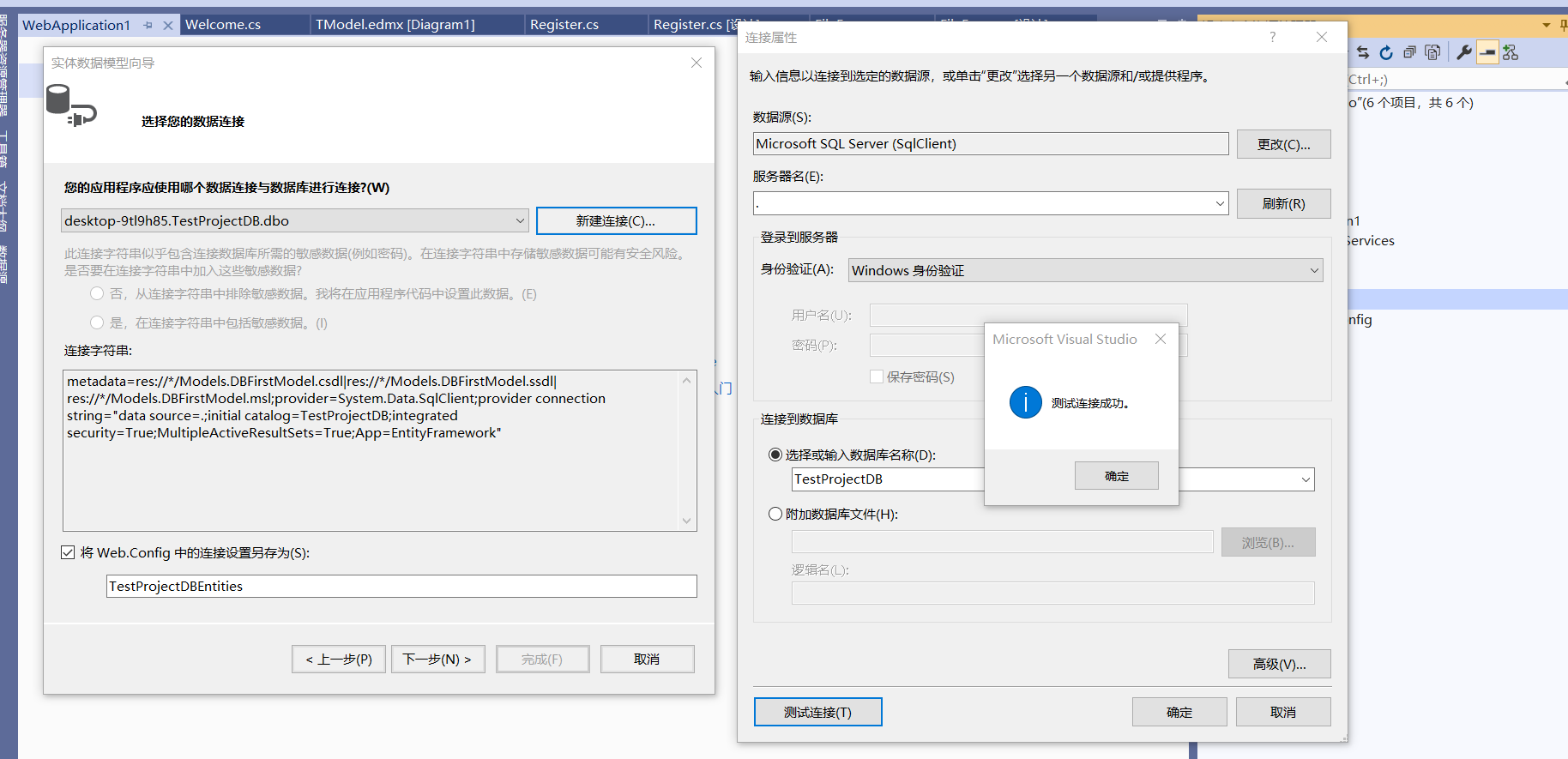Confirm the connection properties dialog
The image size is (1568, 759).
[1179, 712]
